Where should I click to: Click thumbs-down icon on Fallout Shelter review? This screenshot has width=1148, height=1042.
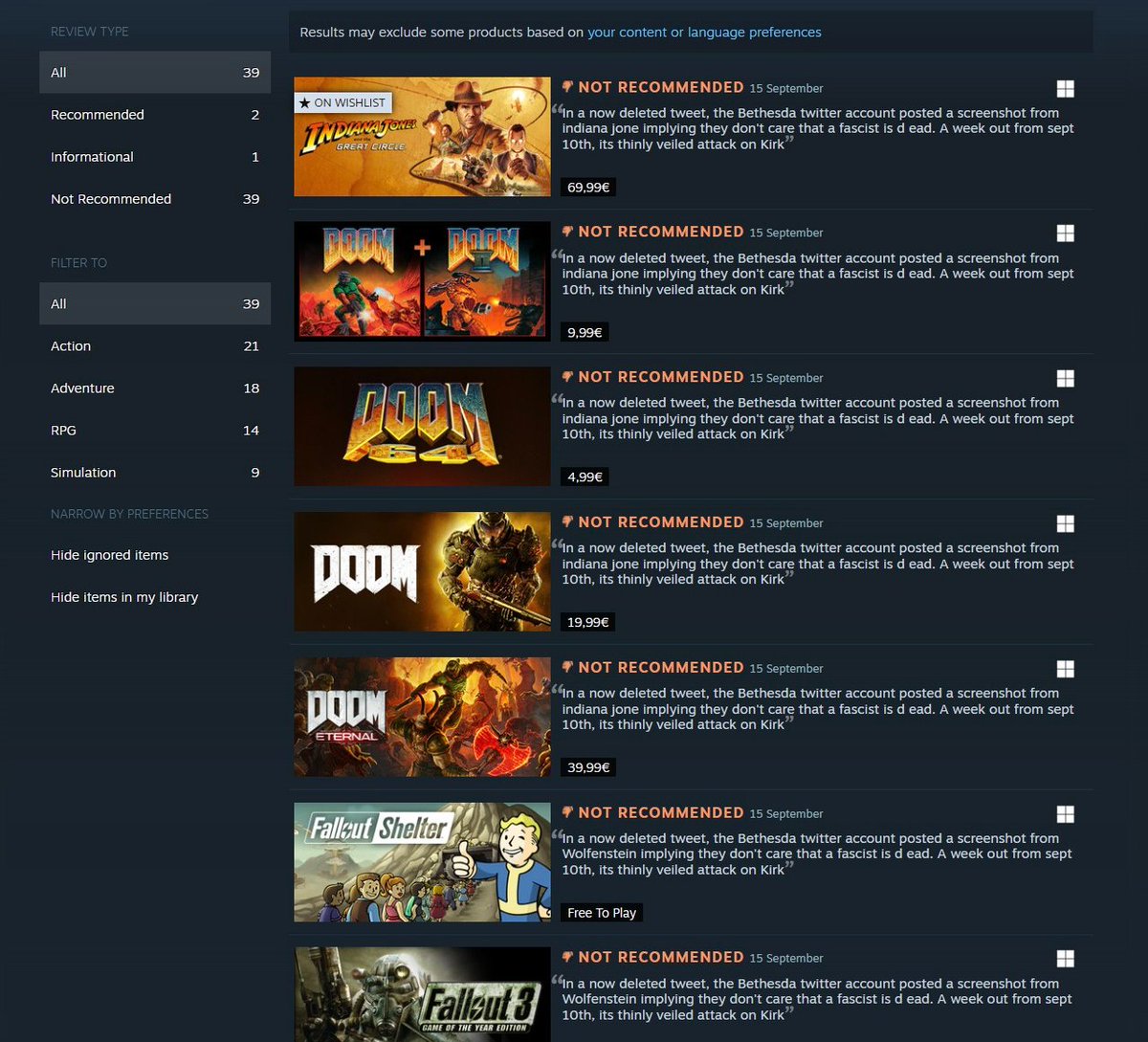567,812
